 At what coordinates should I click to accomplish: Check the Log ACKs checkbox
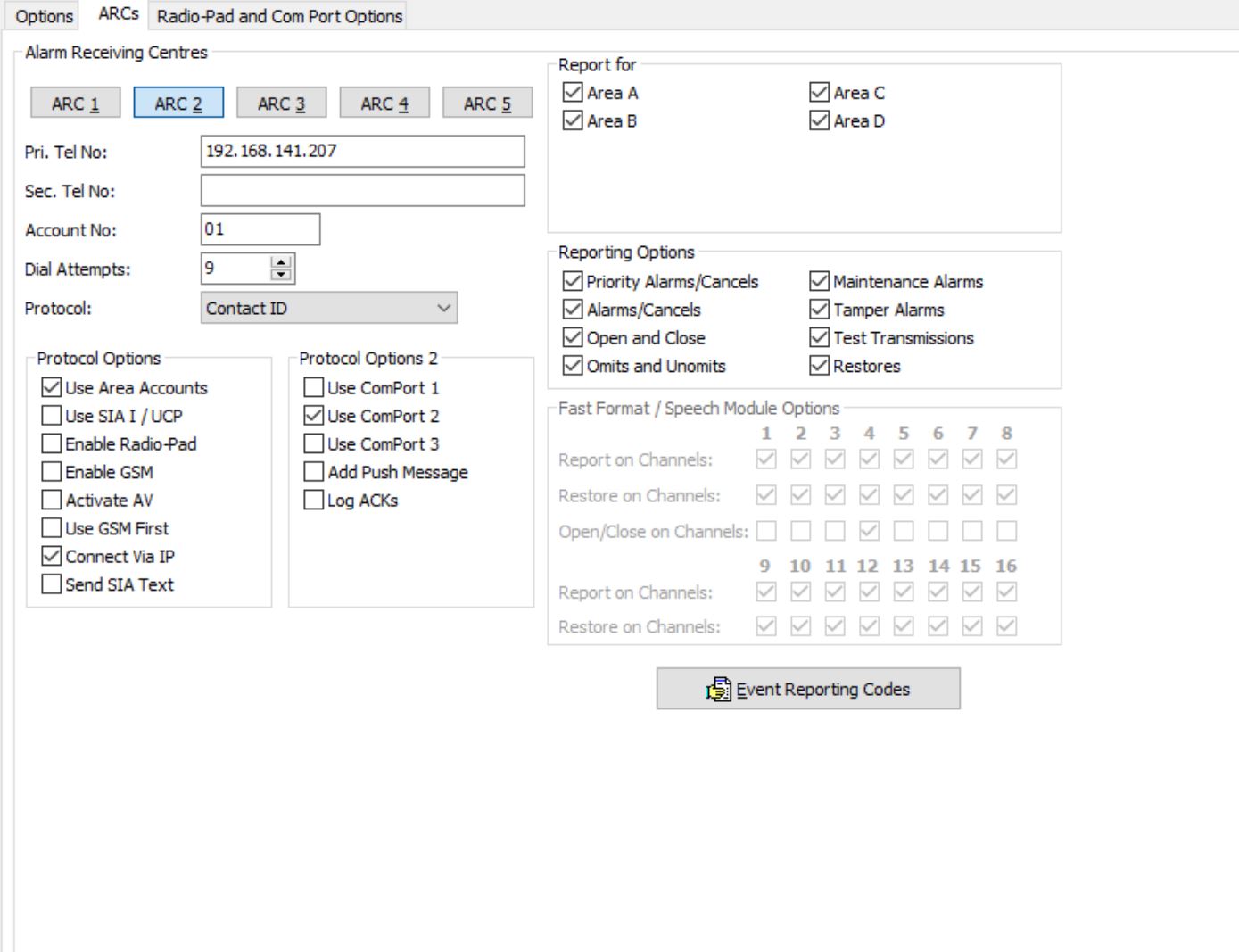point(314,500)
